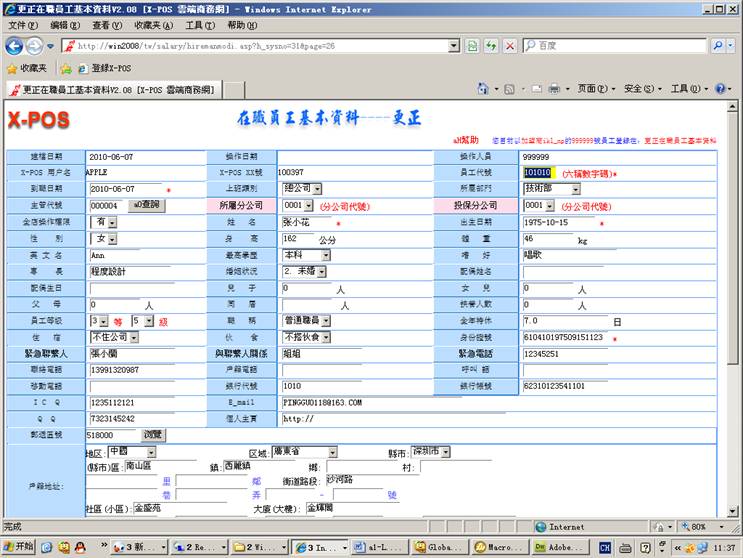
Task: Click the aH幫助 help link
Action: coord(466,140)
